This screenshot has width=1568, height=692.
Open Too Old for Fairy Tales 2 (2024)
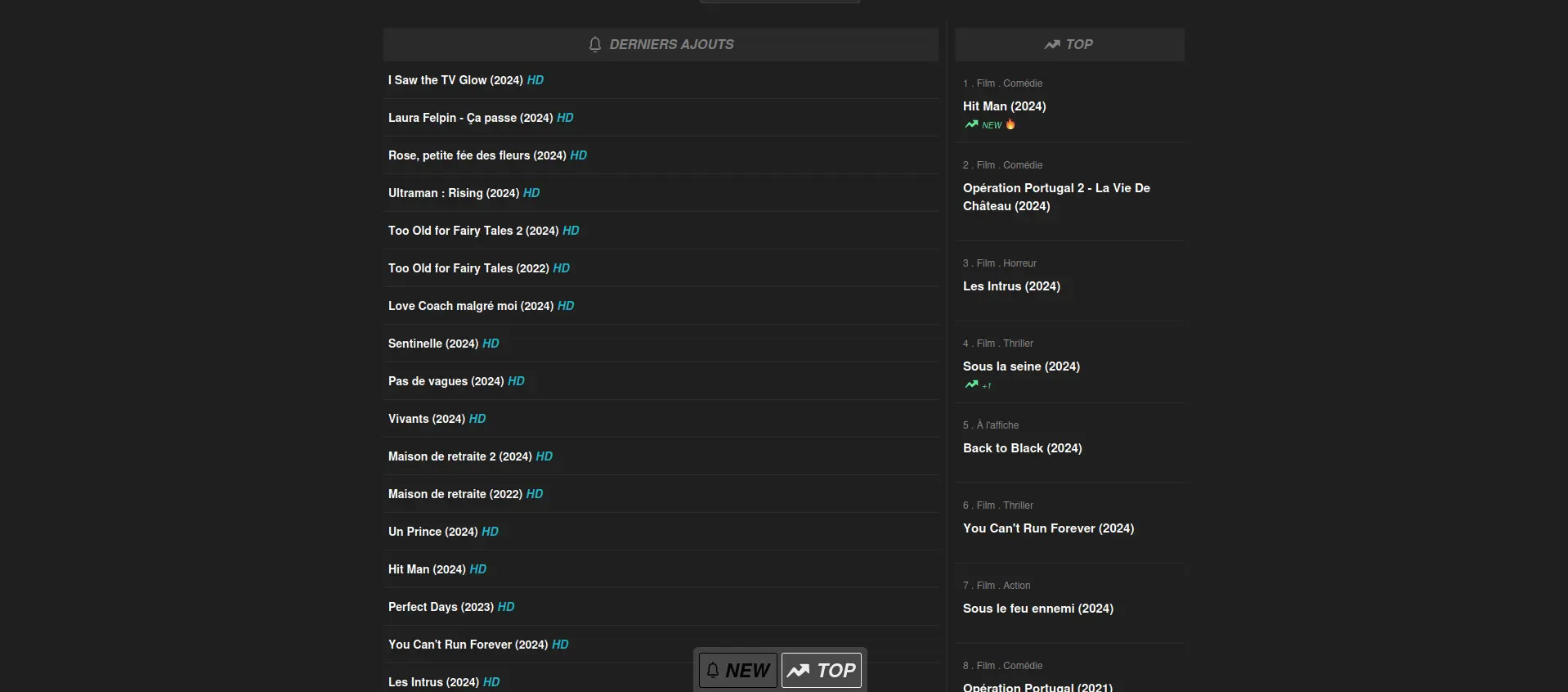click(473, 231)
